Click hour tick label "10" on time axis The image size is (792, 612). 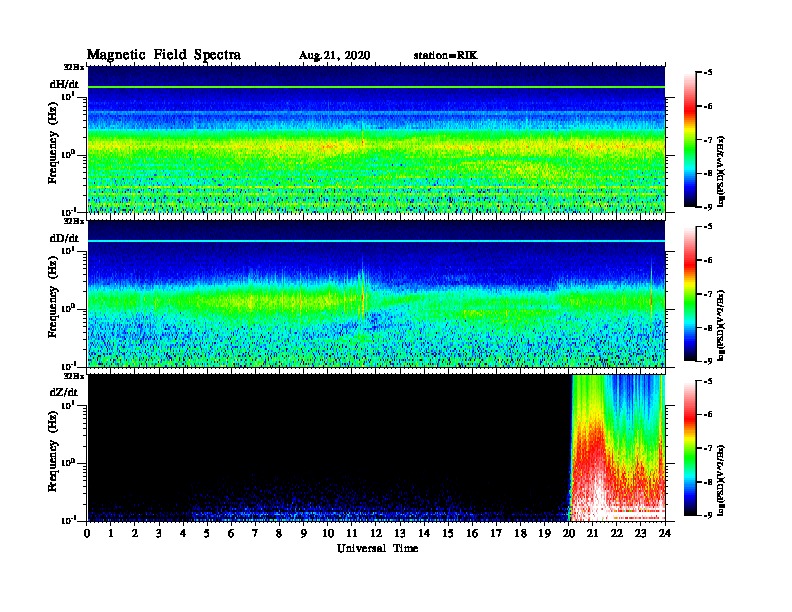(328, 533)
